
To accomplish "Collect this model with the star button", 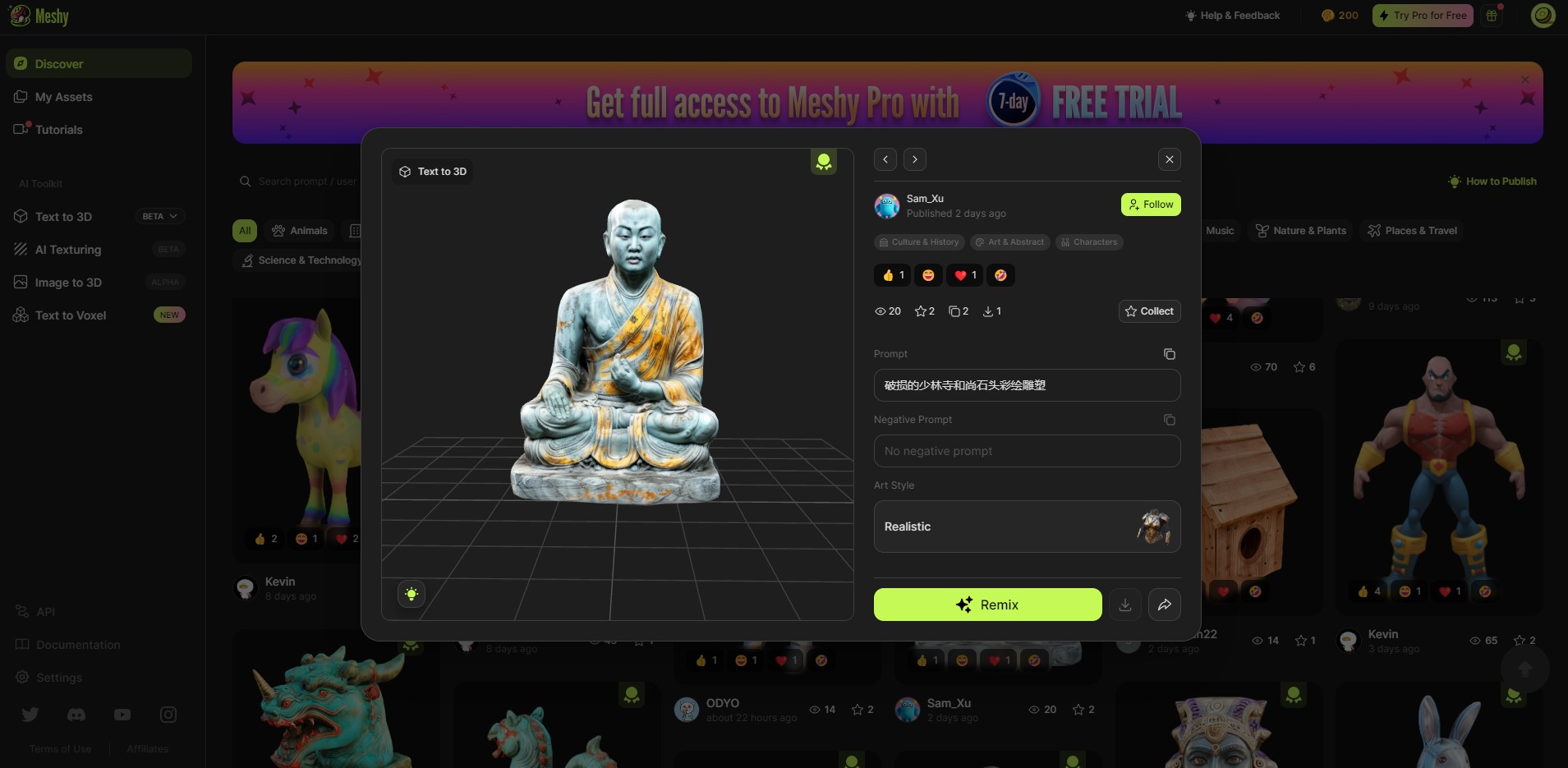I will [x=1150, y=311].
